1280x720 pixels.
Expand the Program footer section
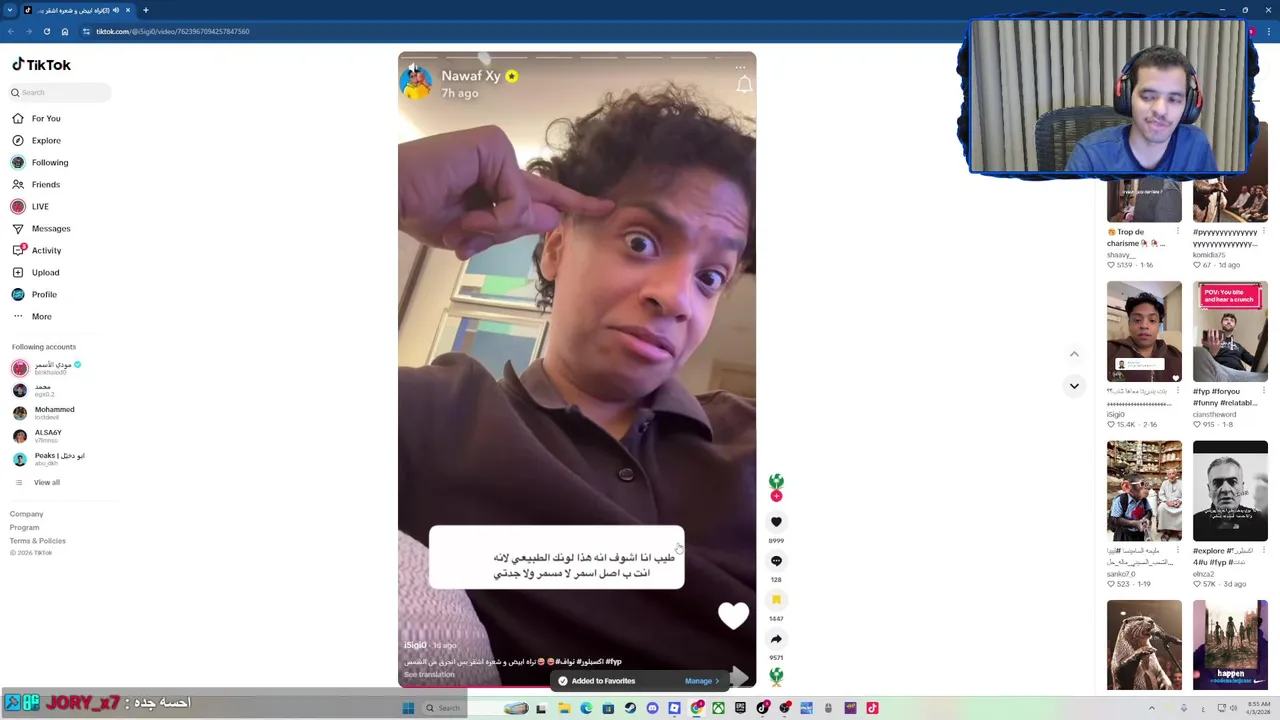coord(24,527)
